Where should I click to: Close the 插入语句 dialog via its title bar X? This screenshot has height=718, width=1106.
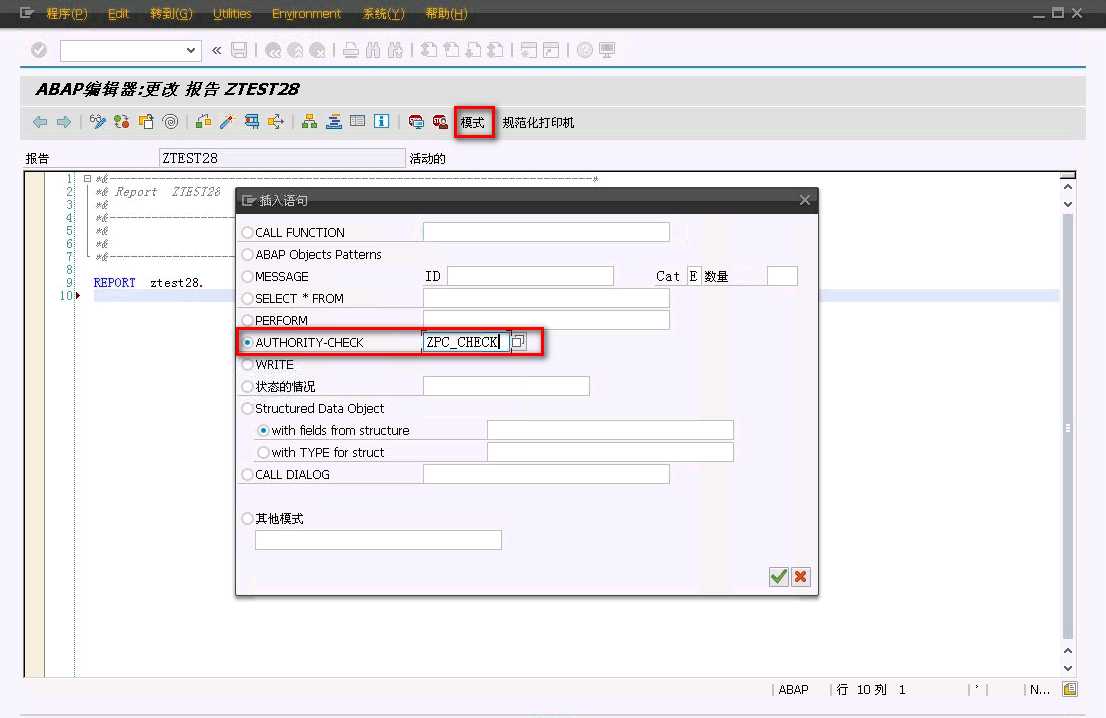pos(805,200)
